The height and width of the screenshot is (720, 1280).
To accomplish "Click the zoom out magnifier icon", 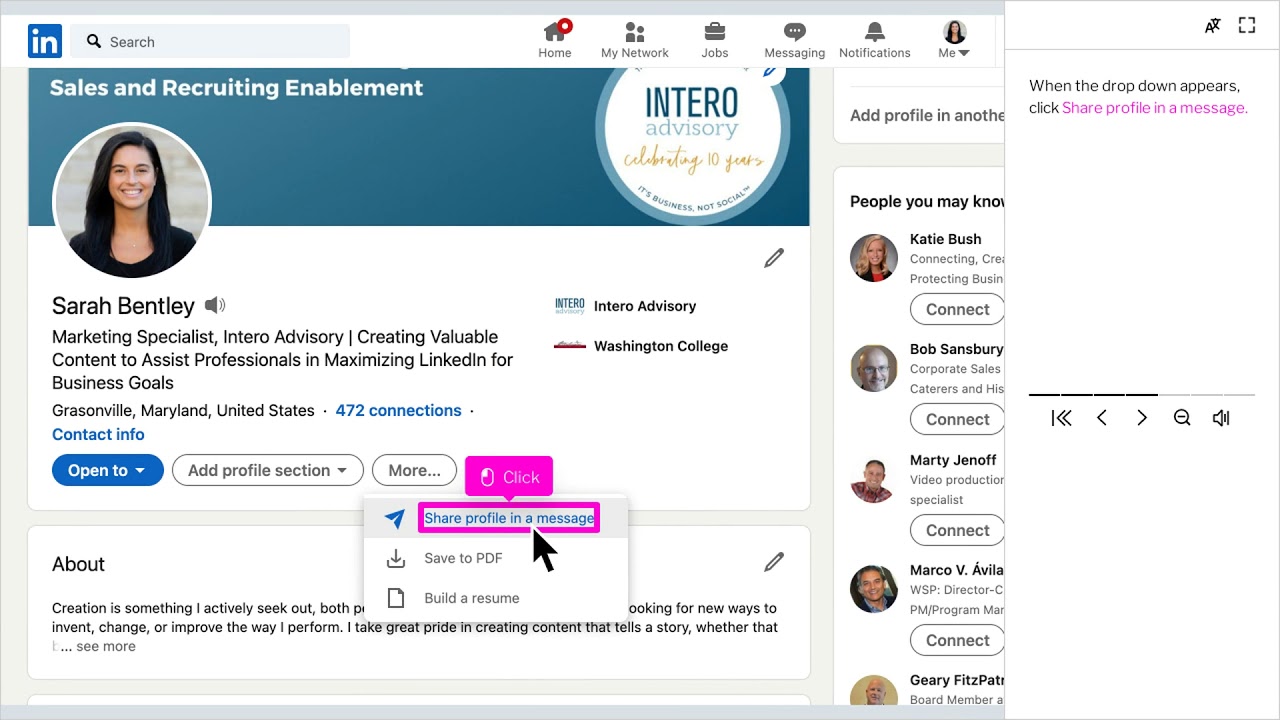I will (1182, 418).
